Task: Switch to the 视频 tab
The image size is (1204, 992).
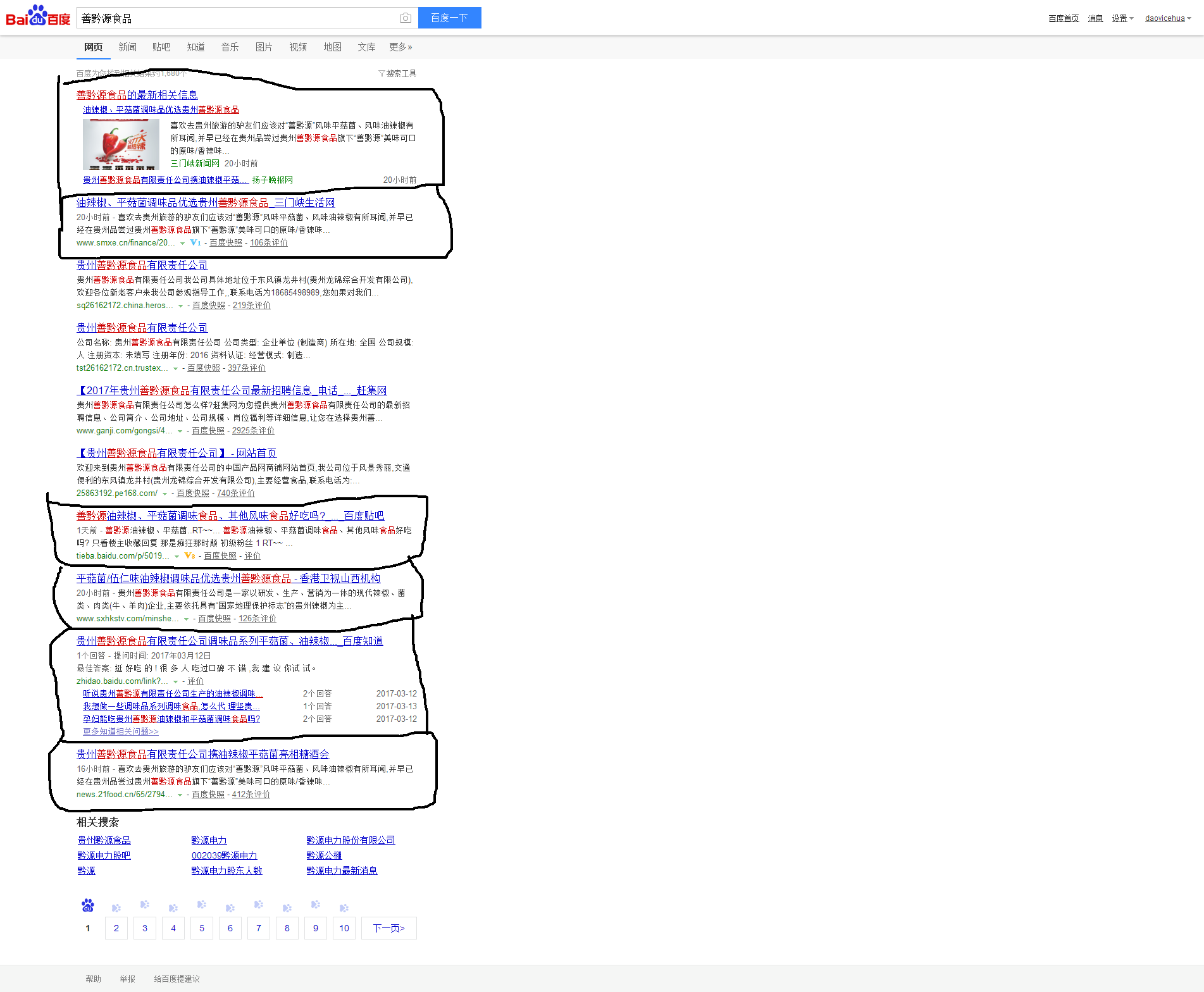Action: (x=298, y=47)
